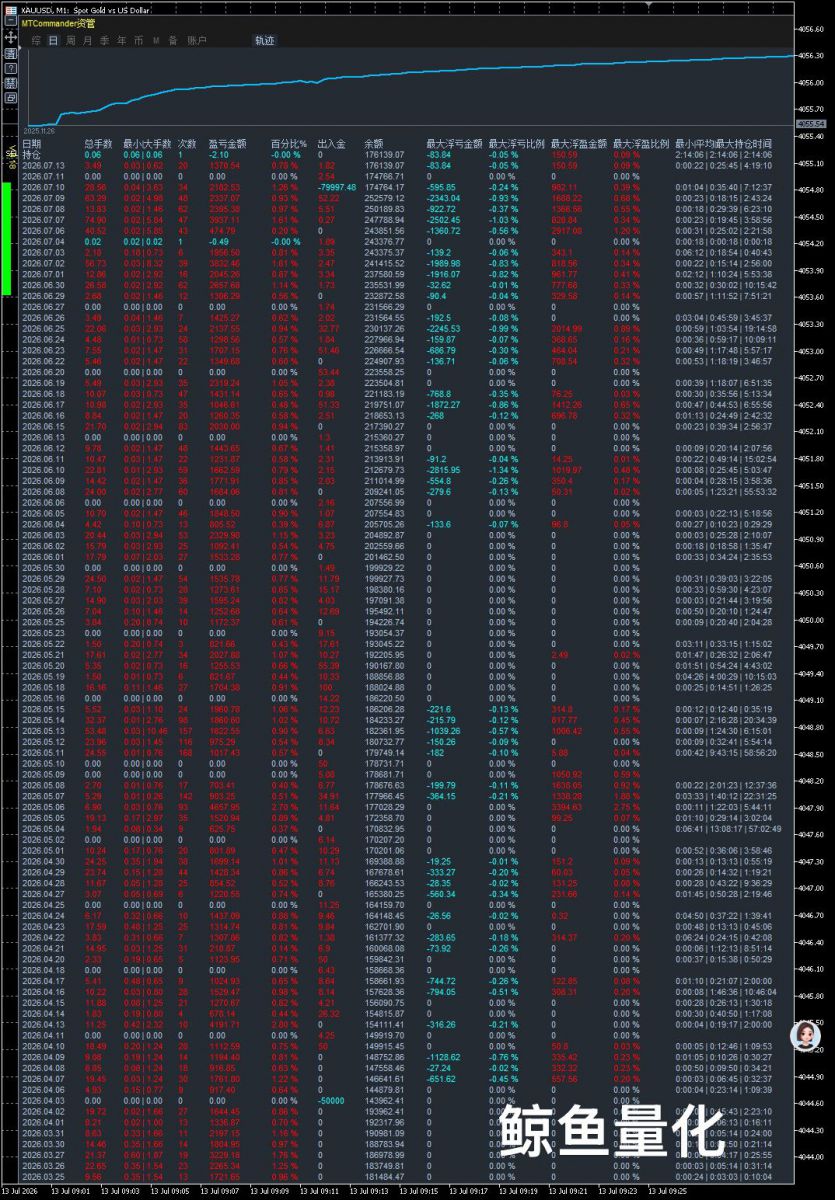Click the balance value 176139.07 in 持仓 row

[384, 155]
